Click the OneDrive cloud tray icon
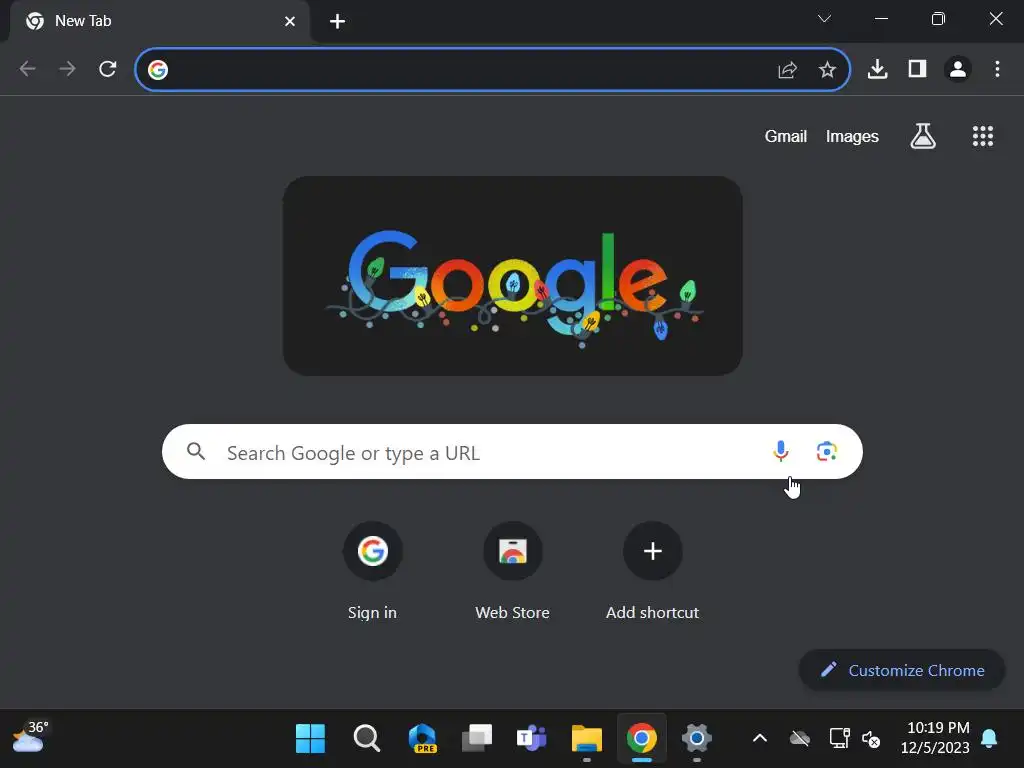Screen dimensions: 1024x768 click(x=799, y=739)
